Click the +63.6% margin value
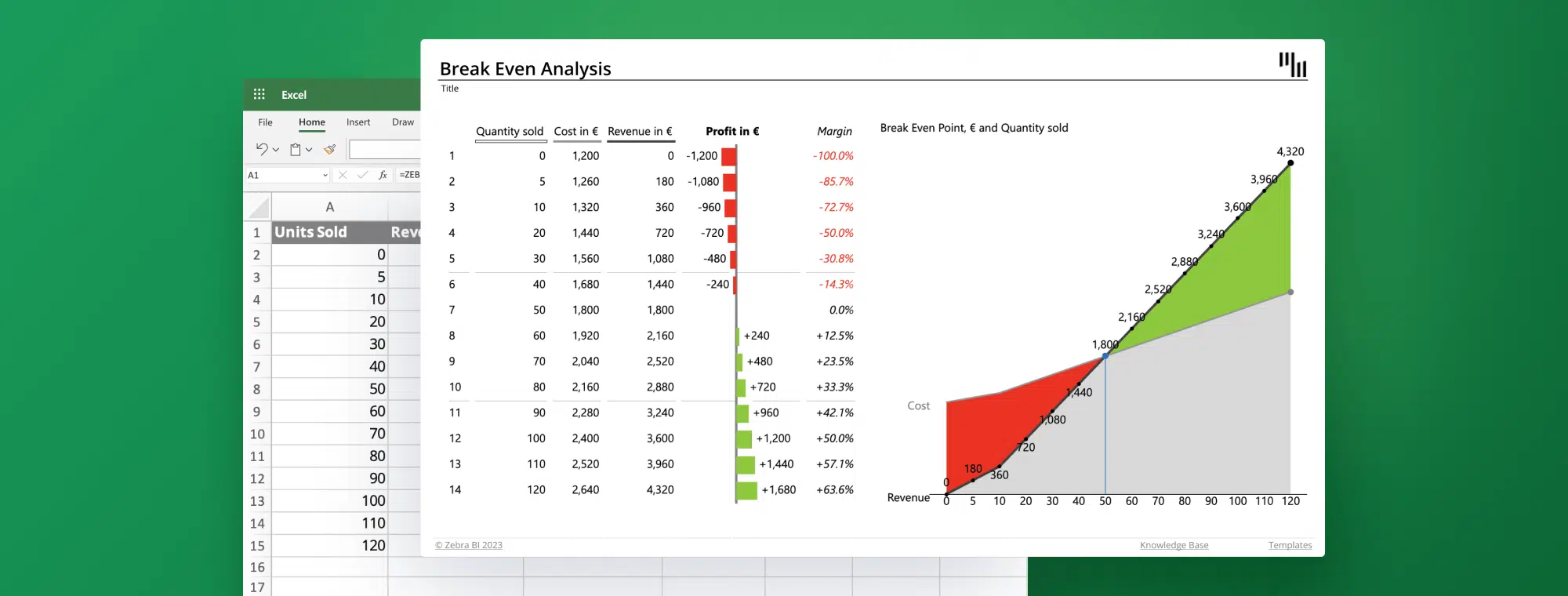1568x596 pixels. click(x=834, y=490)
